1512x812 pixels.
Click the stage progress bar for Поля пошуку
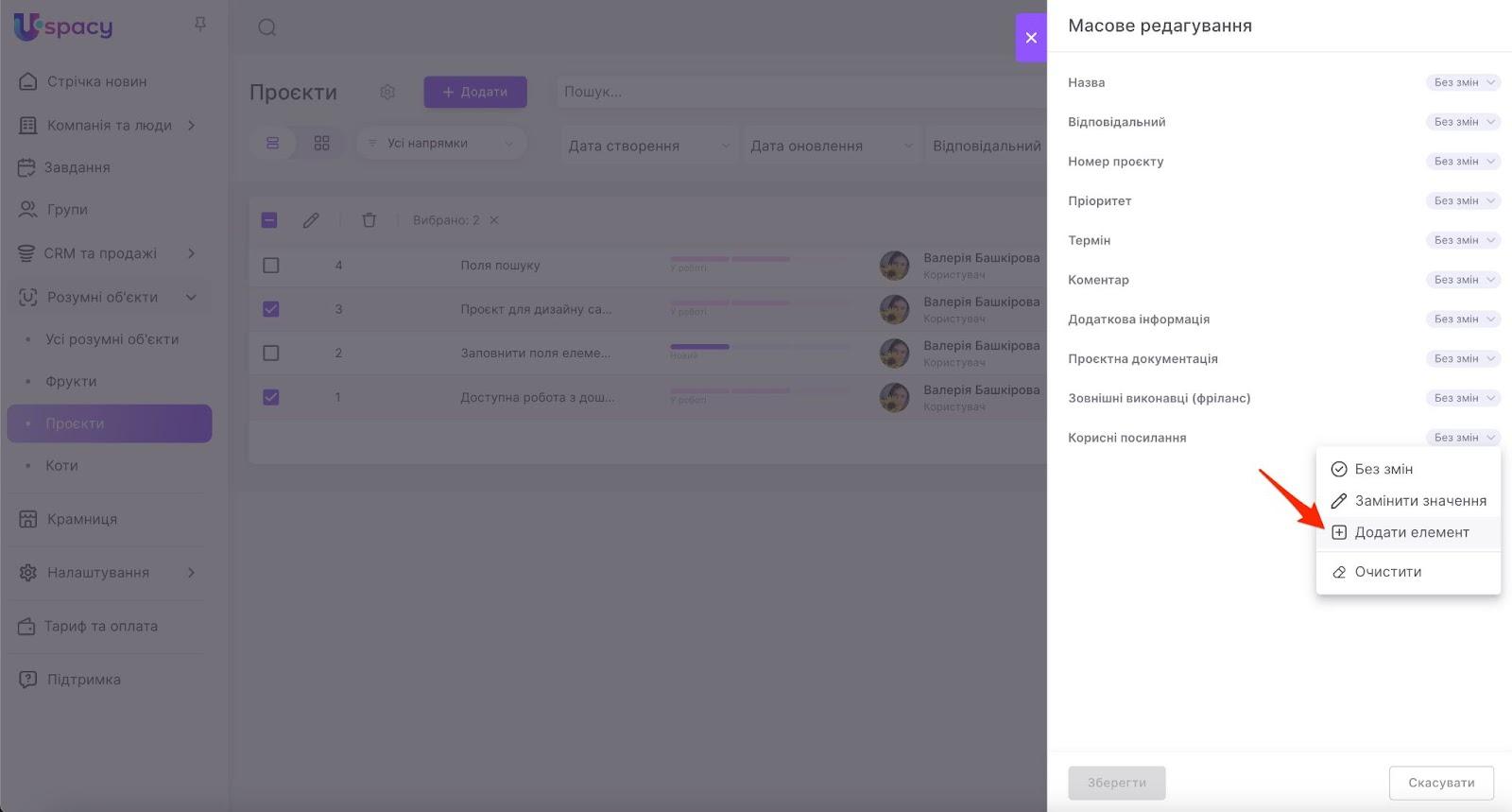pyautogui.click(x=760, y=259)
